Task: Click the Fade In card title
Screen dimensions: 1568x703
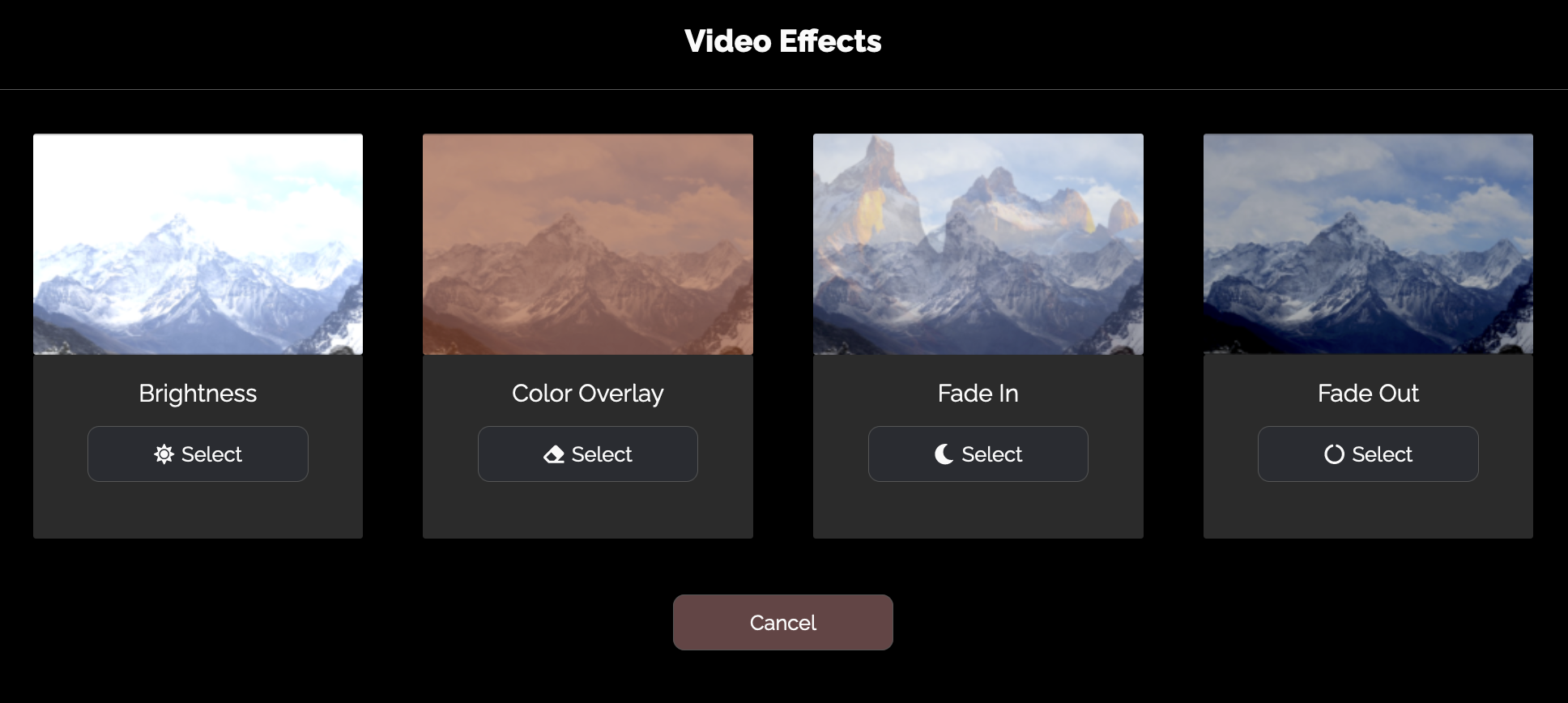Action: click(x=978, y=394)
